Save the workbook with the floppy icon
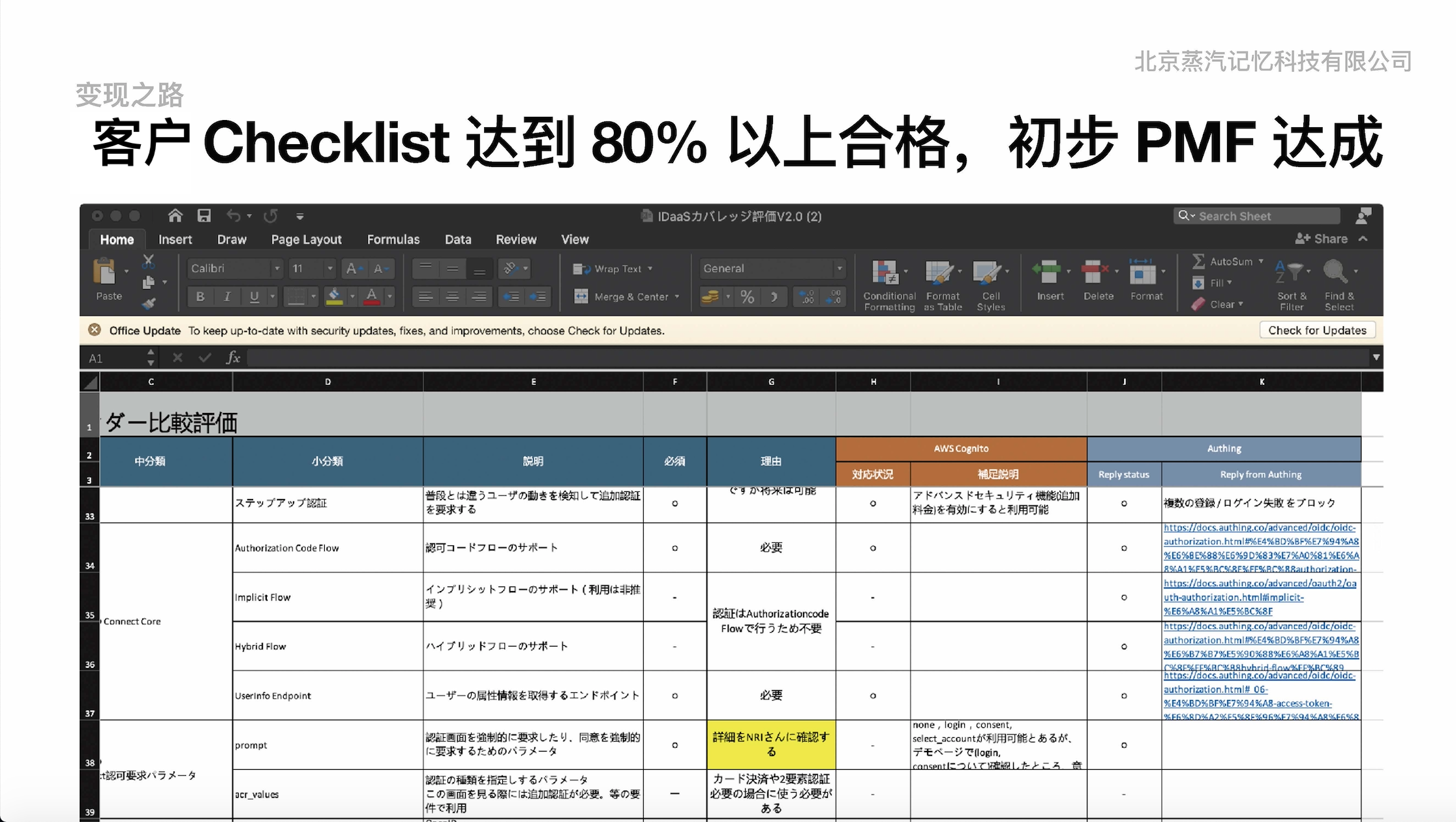 click(x=204, y=216)
